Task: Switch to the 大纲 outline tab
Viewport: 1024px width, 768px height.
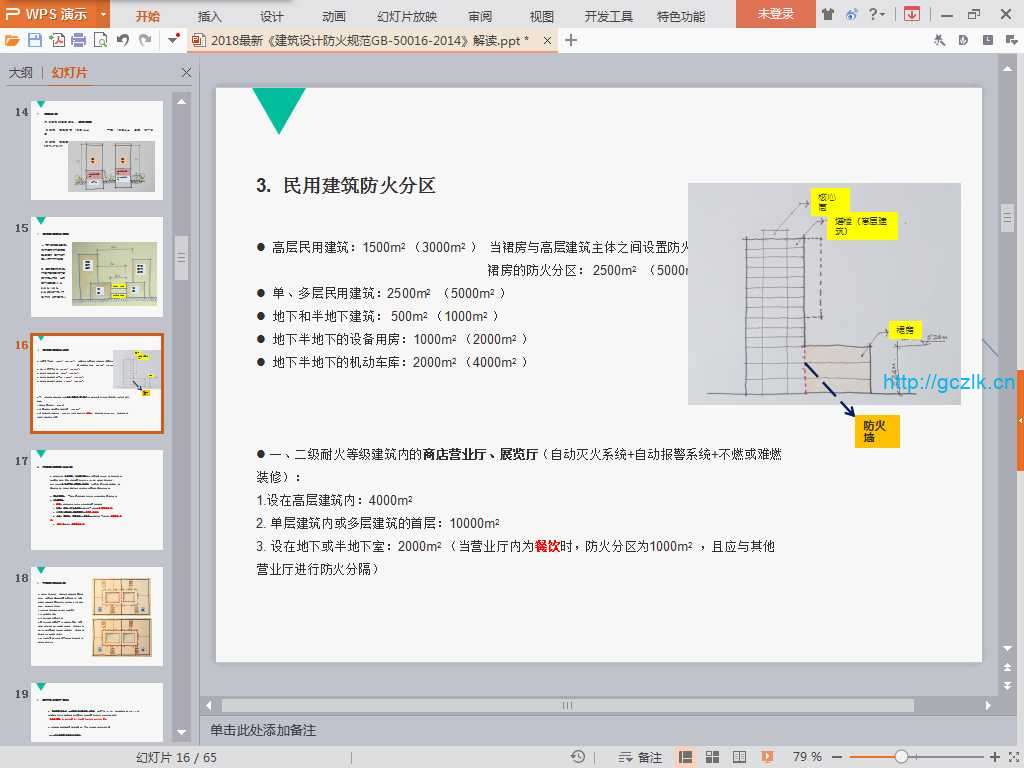Action: coord(21,73)
